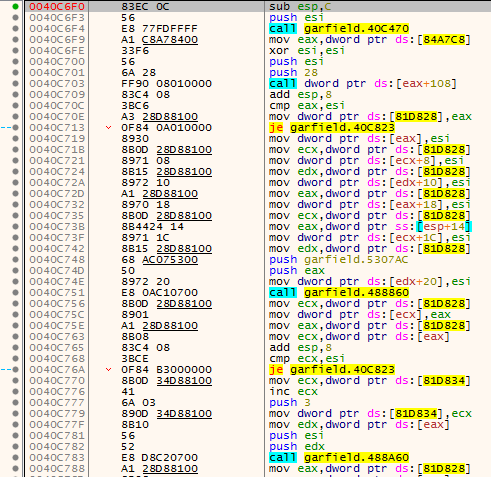The image size is (491, 477).
Task: Select address 0040C700
Action: [57, 62]
